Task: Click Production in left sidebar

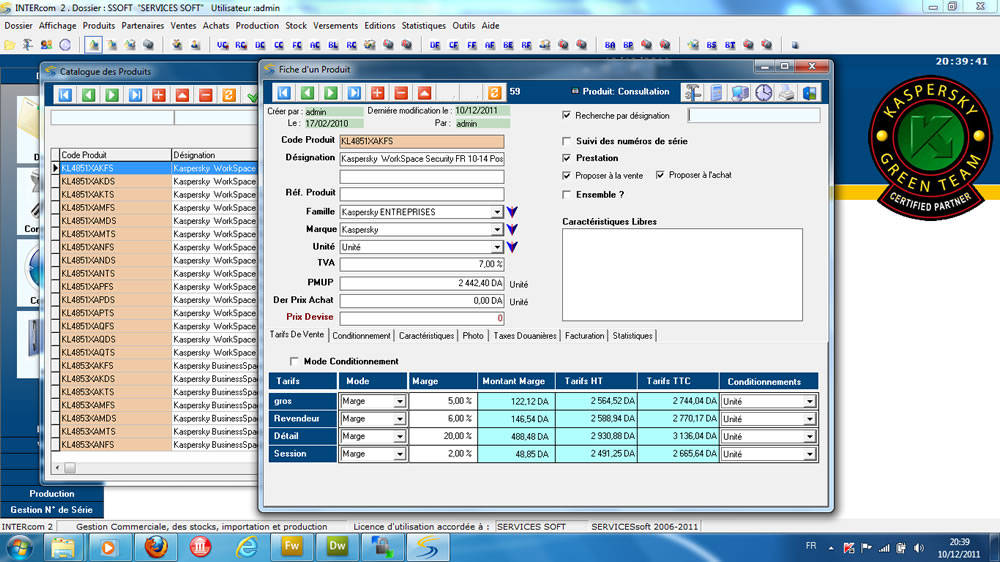Action: pos(52,494)
